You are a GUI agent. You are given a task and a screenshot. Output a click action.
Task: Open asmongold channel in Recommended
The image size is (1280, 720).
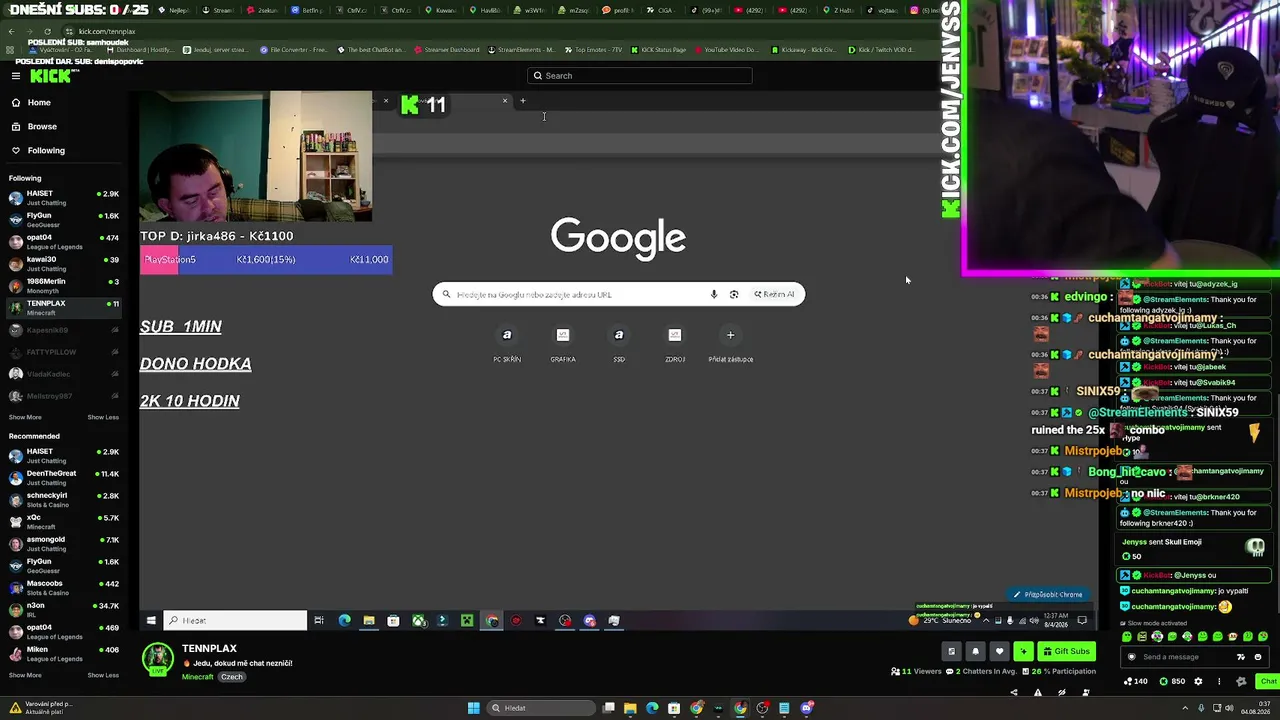tap(64, 543)
